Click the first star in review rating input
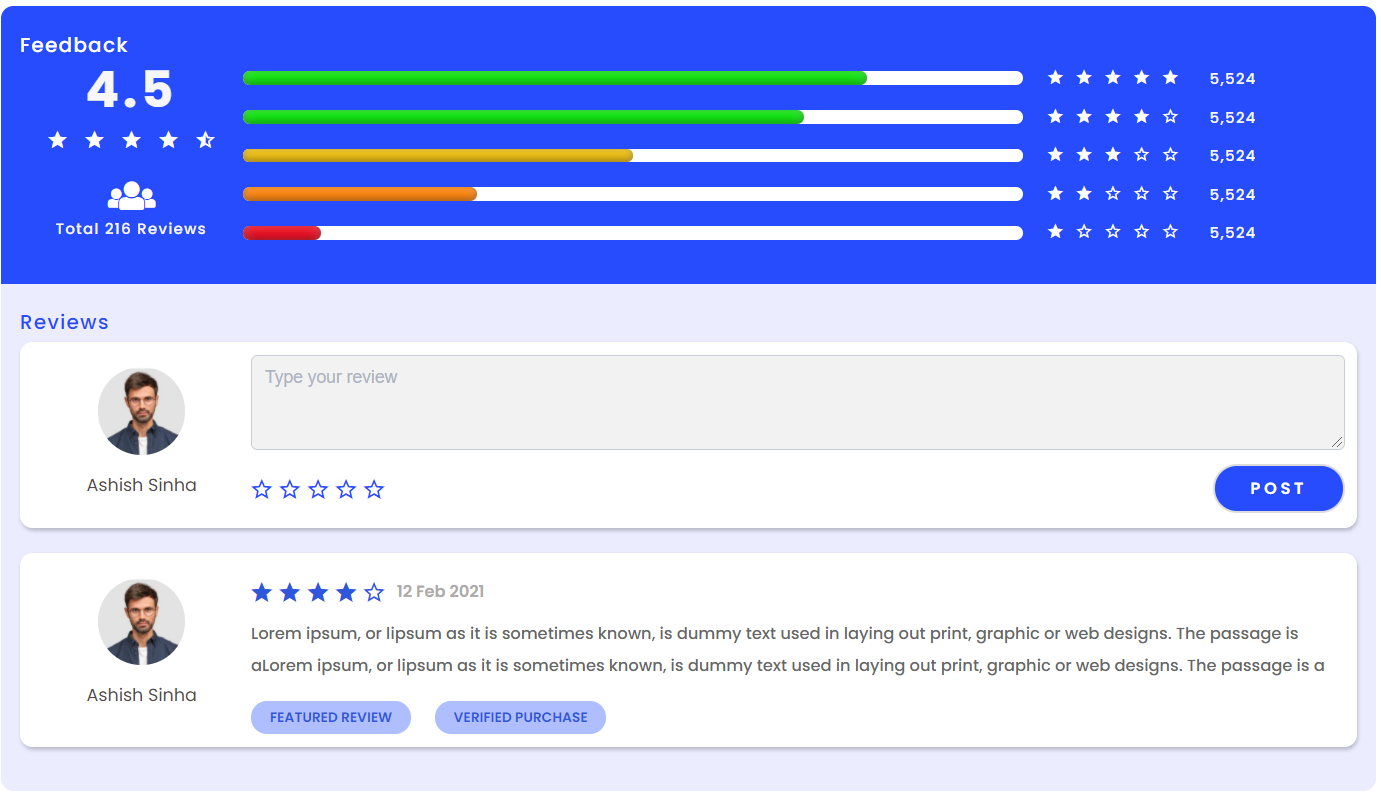 click(262, 490)
